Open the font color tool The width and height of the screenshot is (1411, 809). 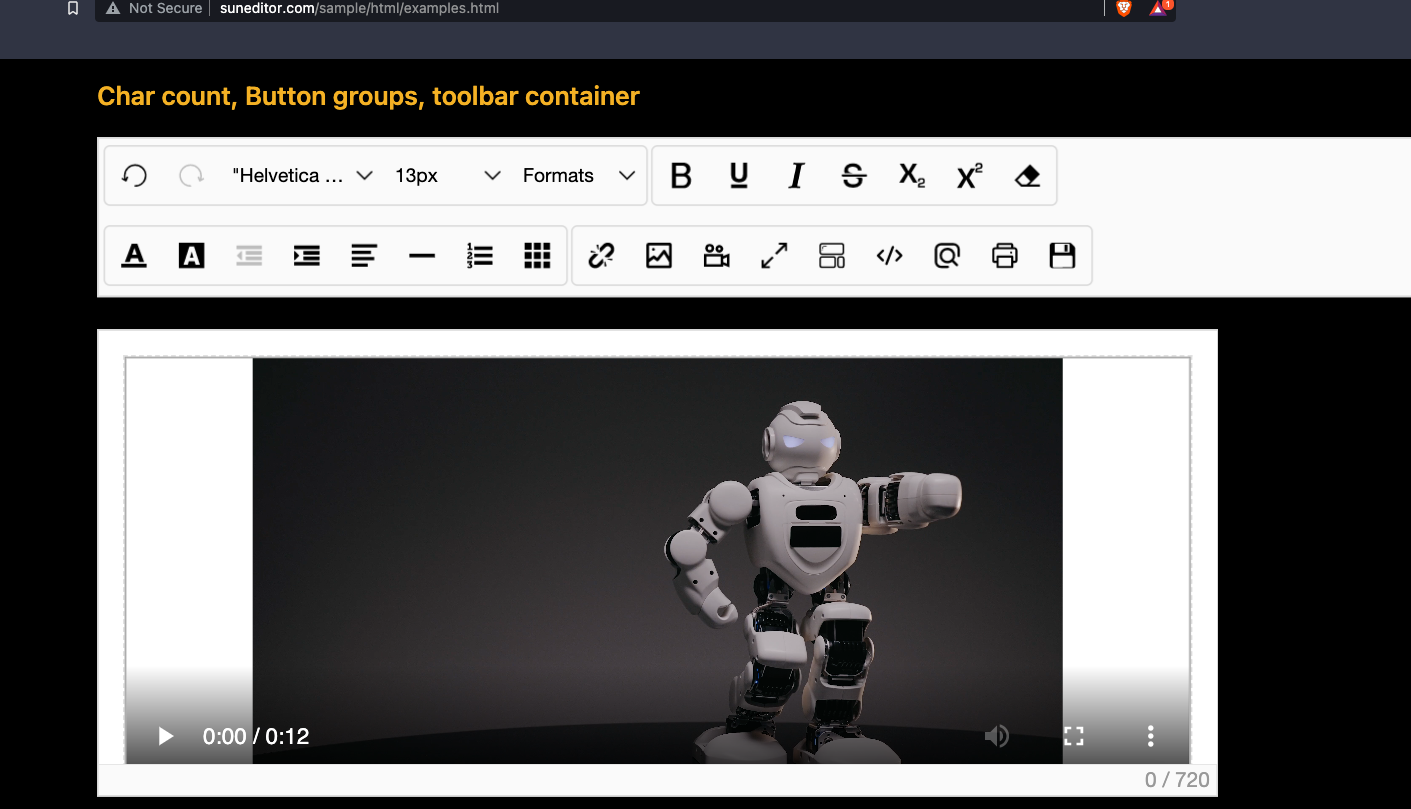coord(134,255)
